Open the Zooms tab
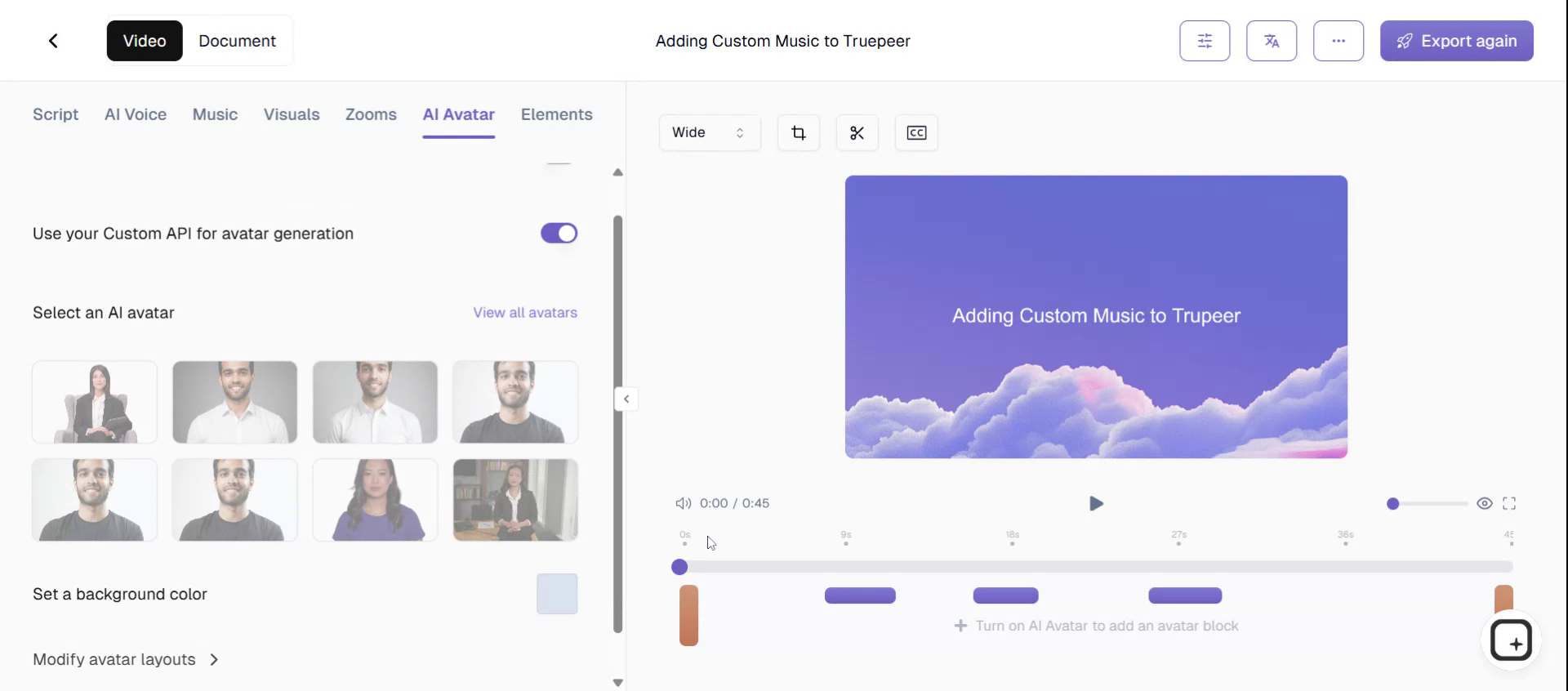This screenshot has height=691, width=1568. pyautogui.click(x=371, y=114)
